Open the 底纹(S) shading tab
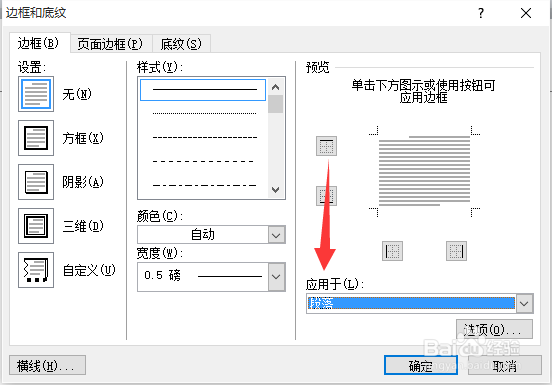Viewport: 552px width, 385px height. point(181,44)
